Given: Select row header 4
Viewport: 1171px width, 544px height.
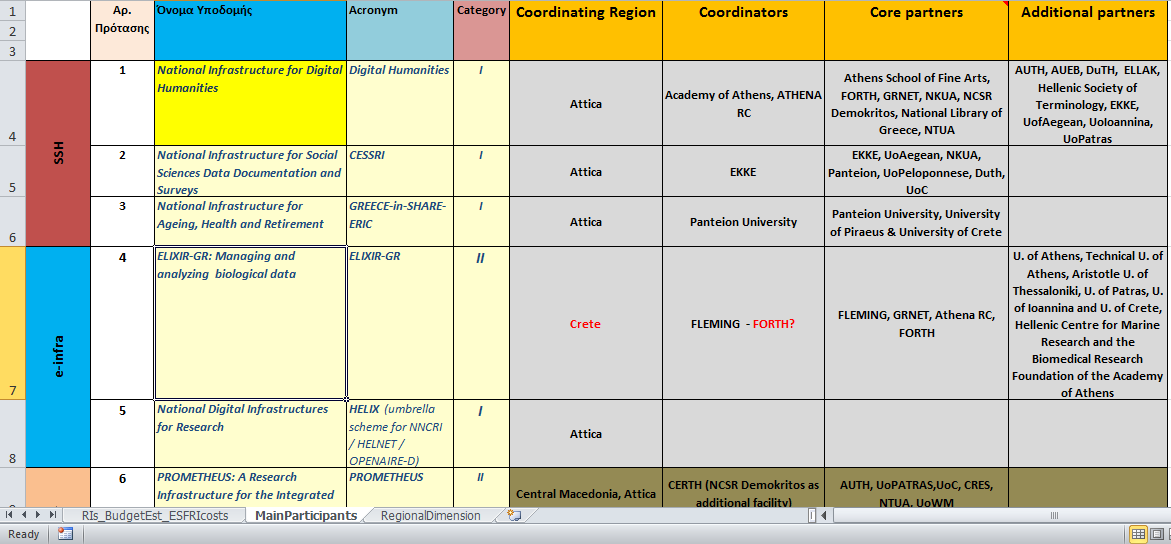Looking at the screenshot, I should pos(13,103).
